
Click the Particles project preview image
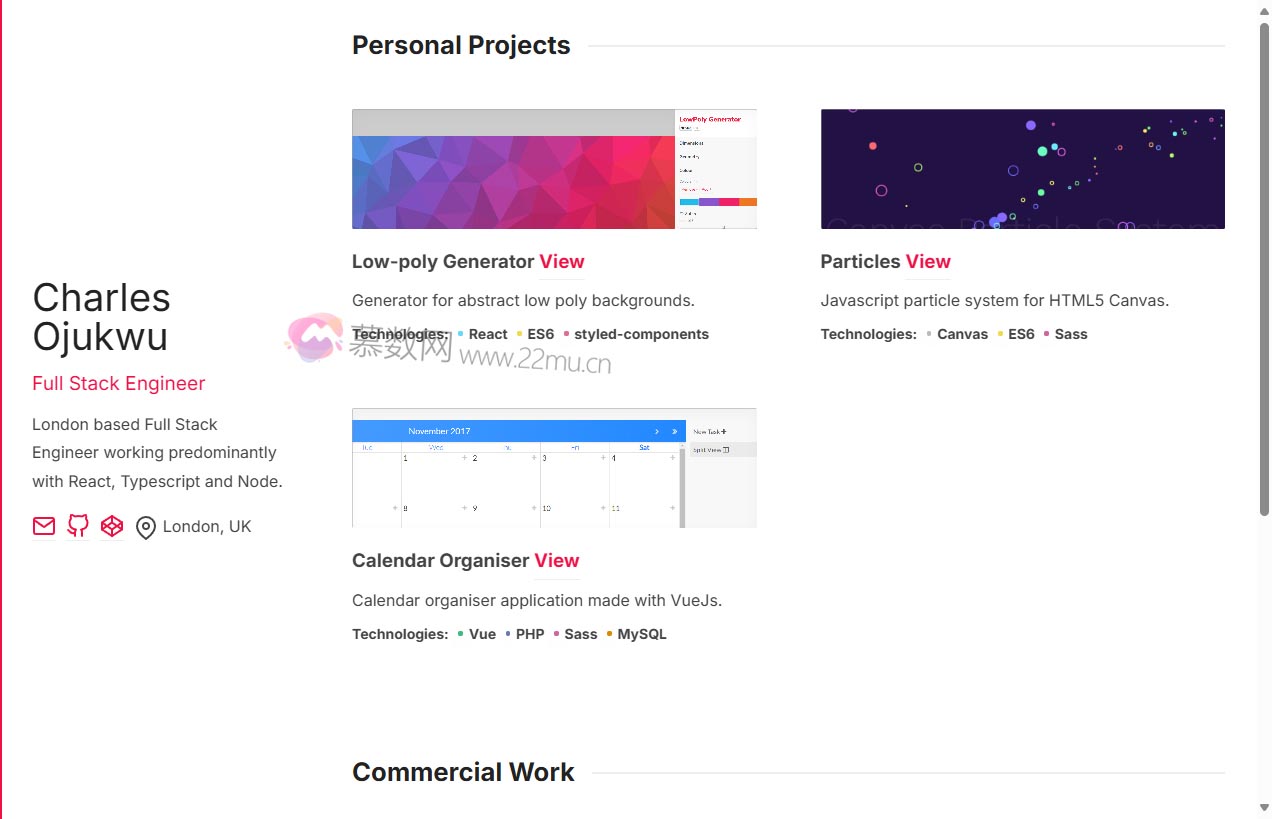click(1022, 169)
